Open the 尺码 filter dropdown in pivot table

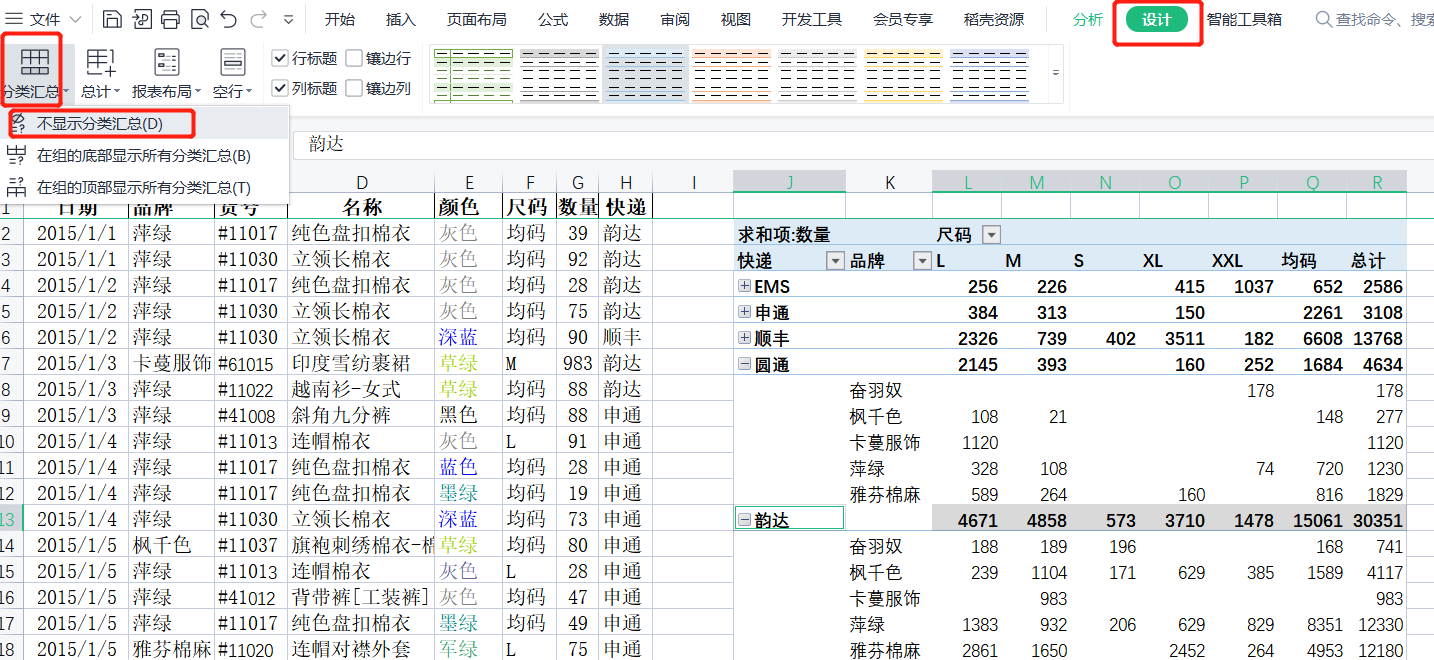(x=991, y=235)
